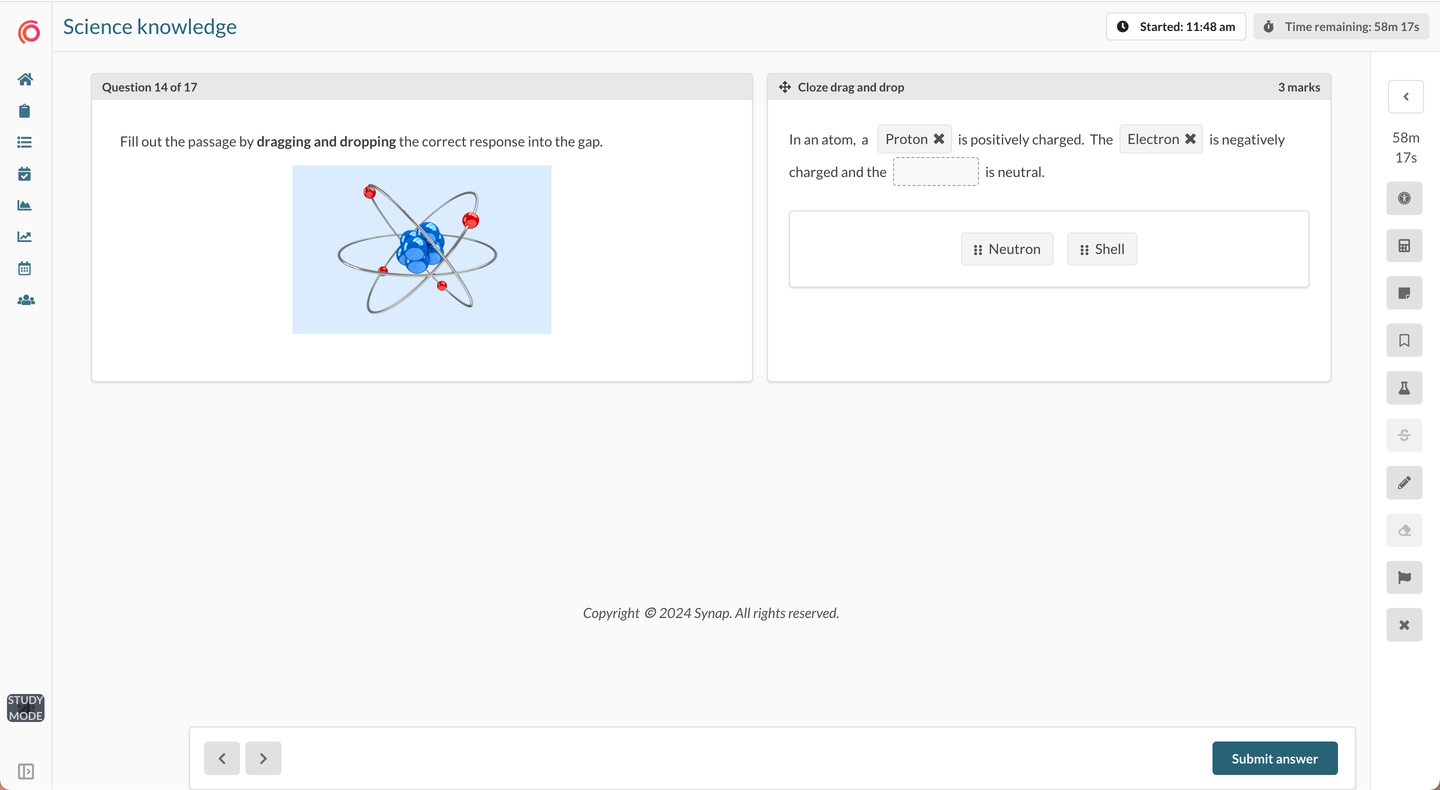Open the calendar view from the sidebar
The image size is (1440, 790).
(x=25, y=268)
